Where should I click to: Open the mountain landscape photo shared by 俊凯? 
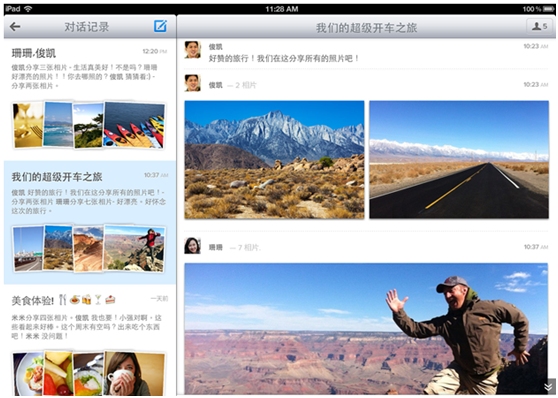pos(274,159)
